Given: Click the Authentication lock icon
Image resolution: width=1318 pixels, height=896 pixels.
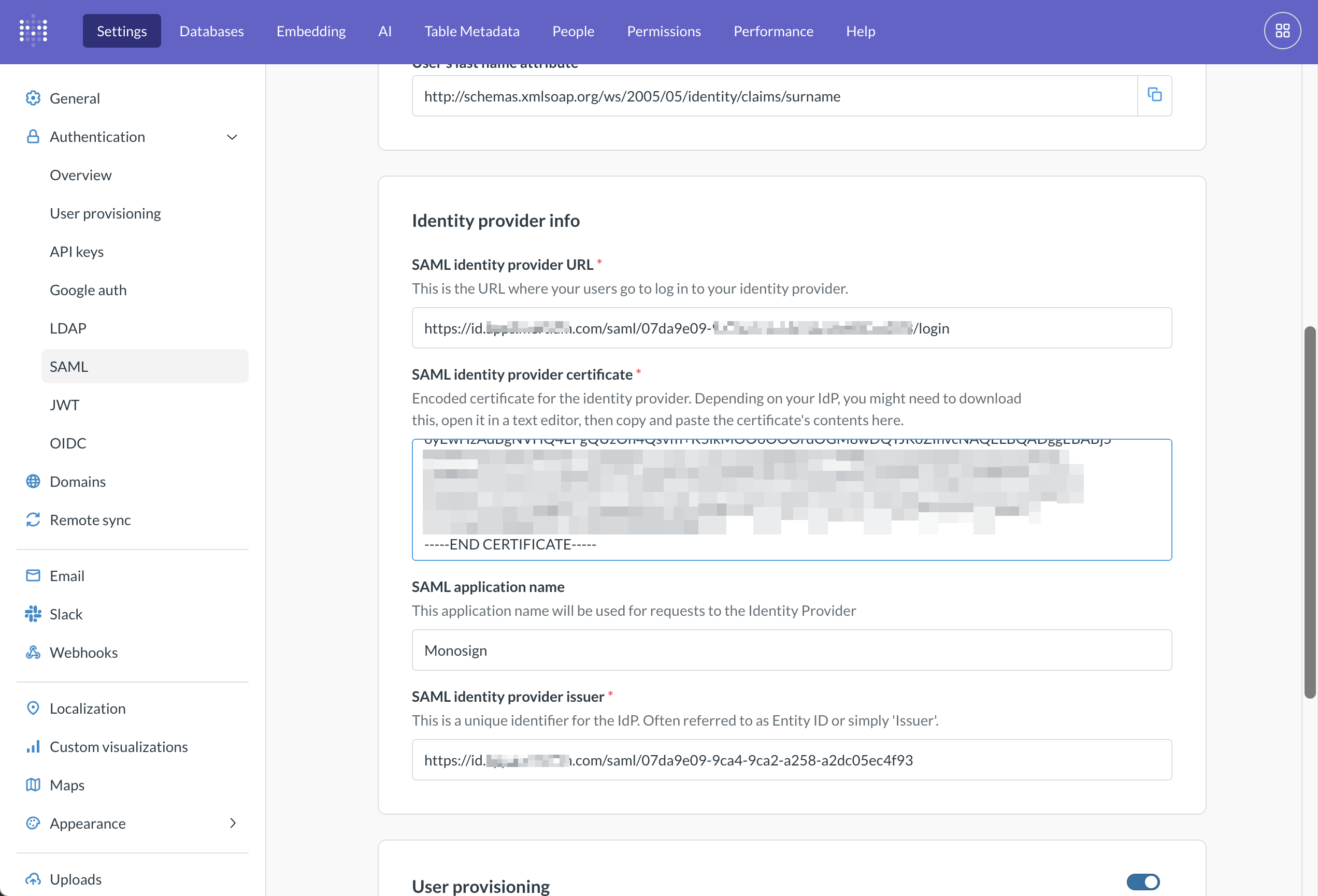Looking at the screenshot, I should (33, 137).
